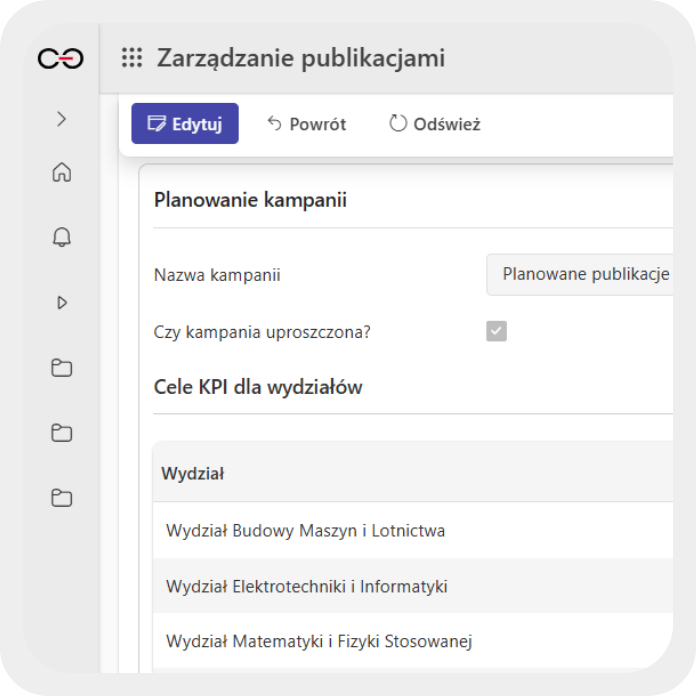
Task: Open the app launcher grid icon
Action: point(132,59)
